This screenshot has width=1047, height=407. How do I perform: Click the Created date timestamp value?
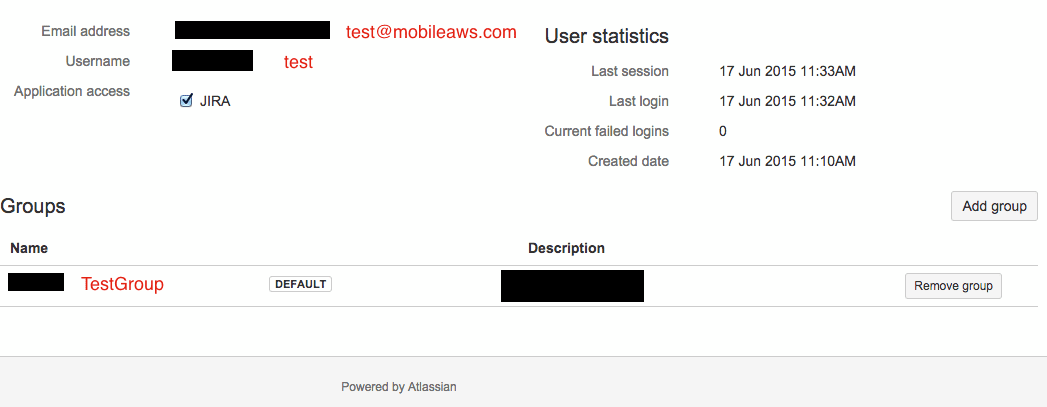pos(787,161)
